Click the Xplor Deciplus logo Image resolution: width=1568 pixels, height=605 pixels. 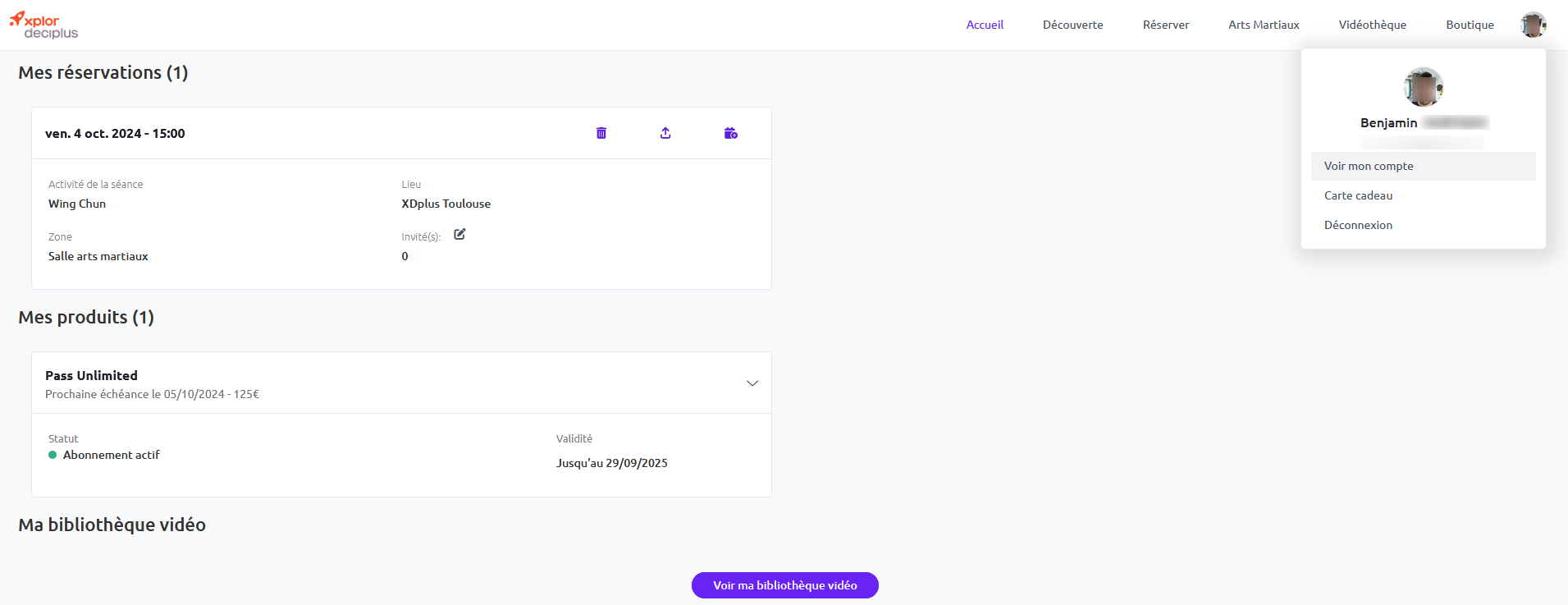click(x=43, y=25)
